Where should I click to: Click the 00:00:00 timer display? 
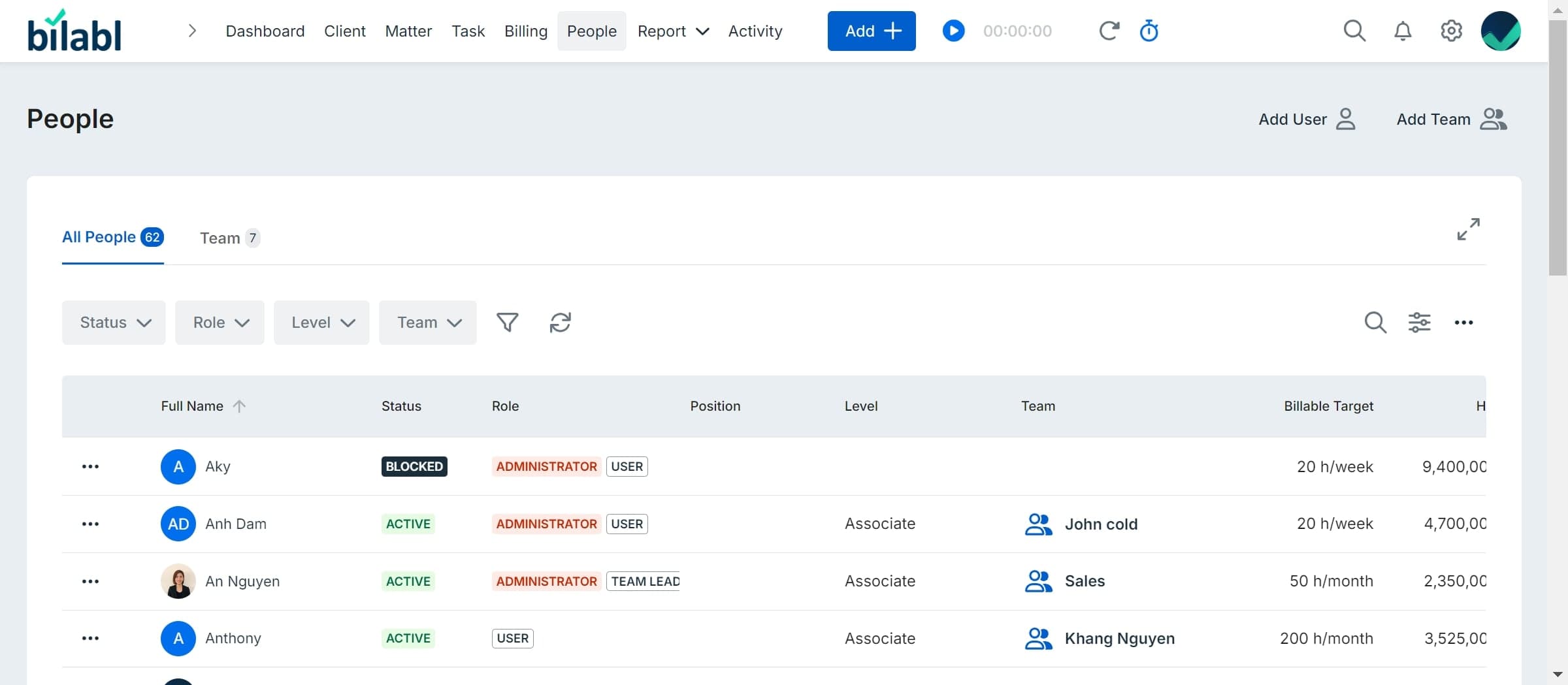pyautogui.click(x=1017, y=31)
